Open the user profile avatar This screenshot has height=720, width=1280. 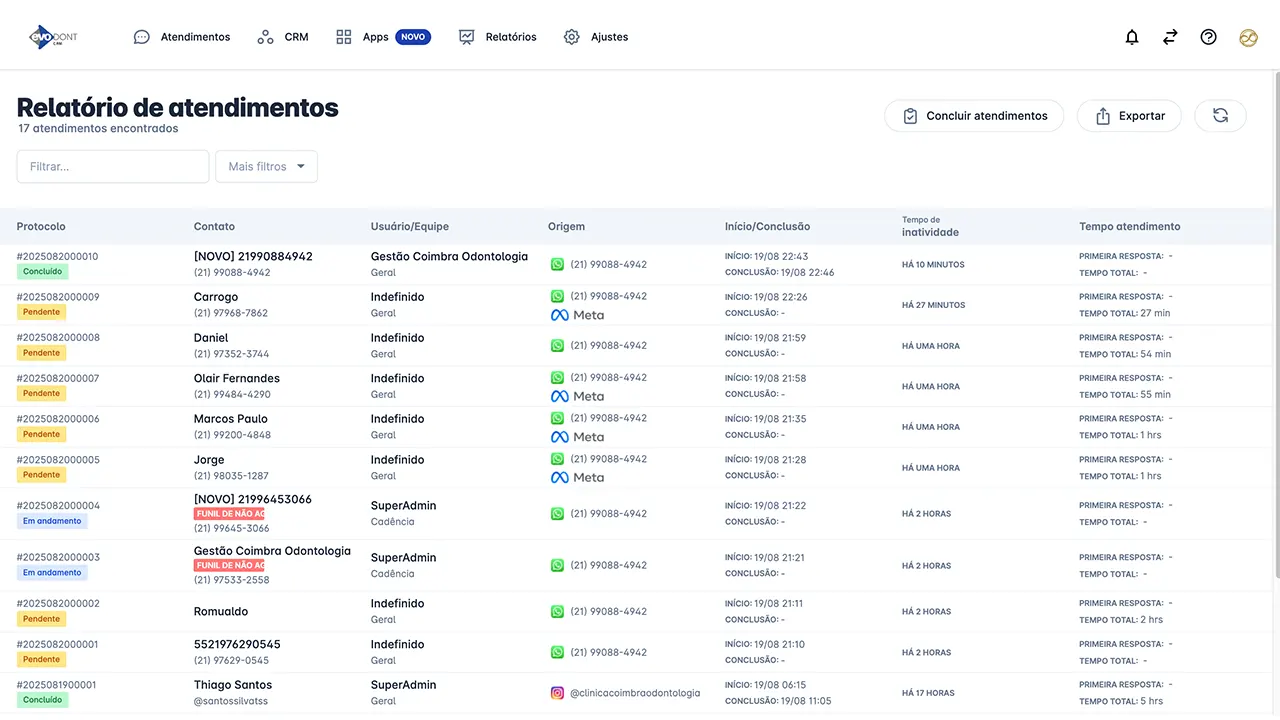point(1248,37)
